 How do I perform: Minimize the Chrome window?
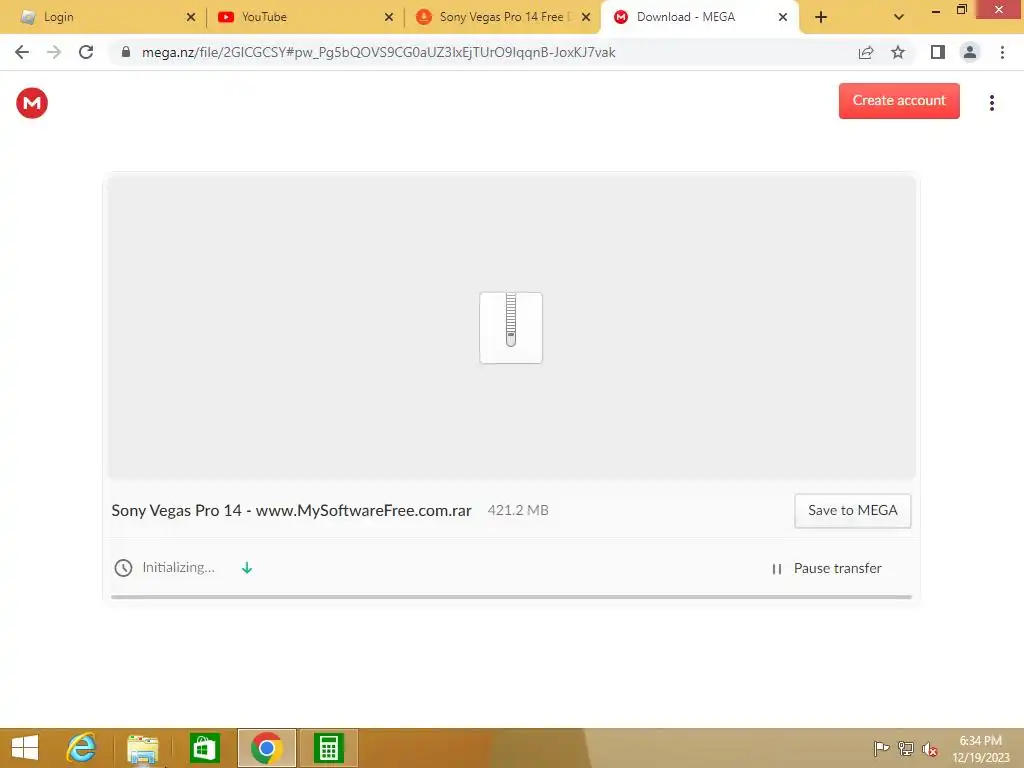935,10
